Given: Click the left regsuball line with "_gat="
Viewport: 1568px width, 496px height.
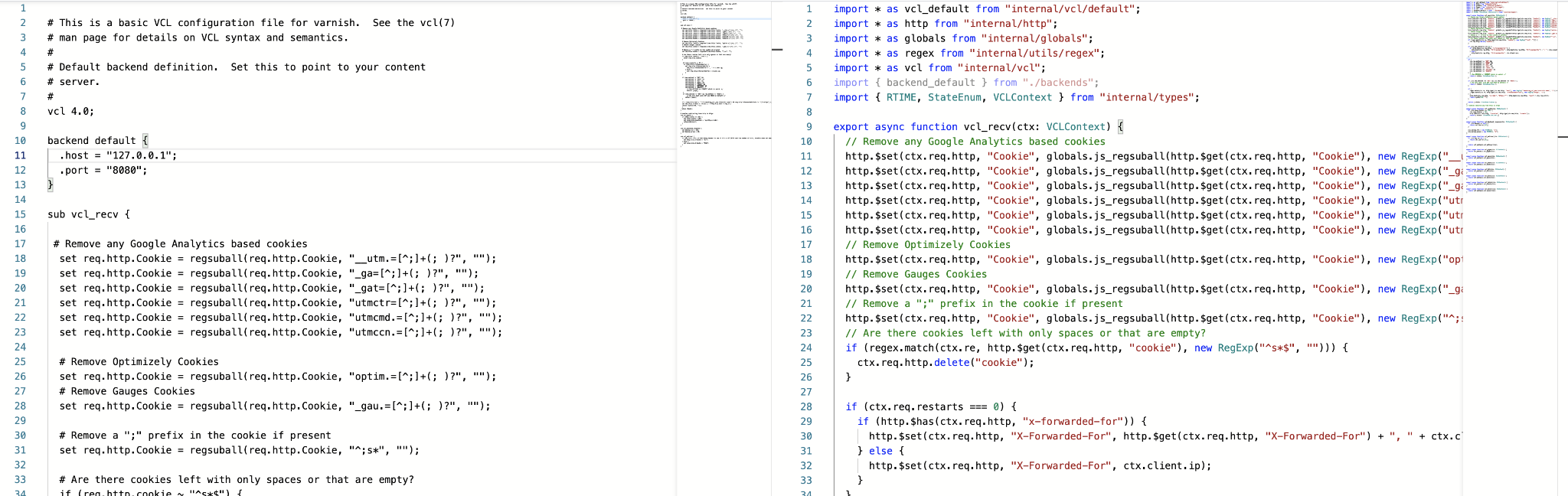Looking at the screenshot, I should tap(272, 288).
